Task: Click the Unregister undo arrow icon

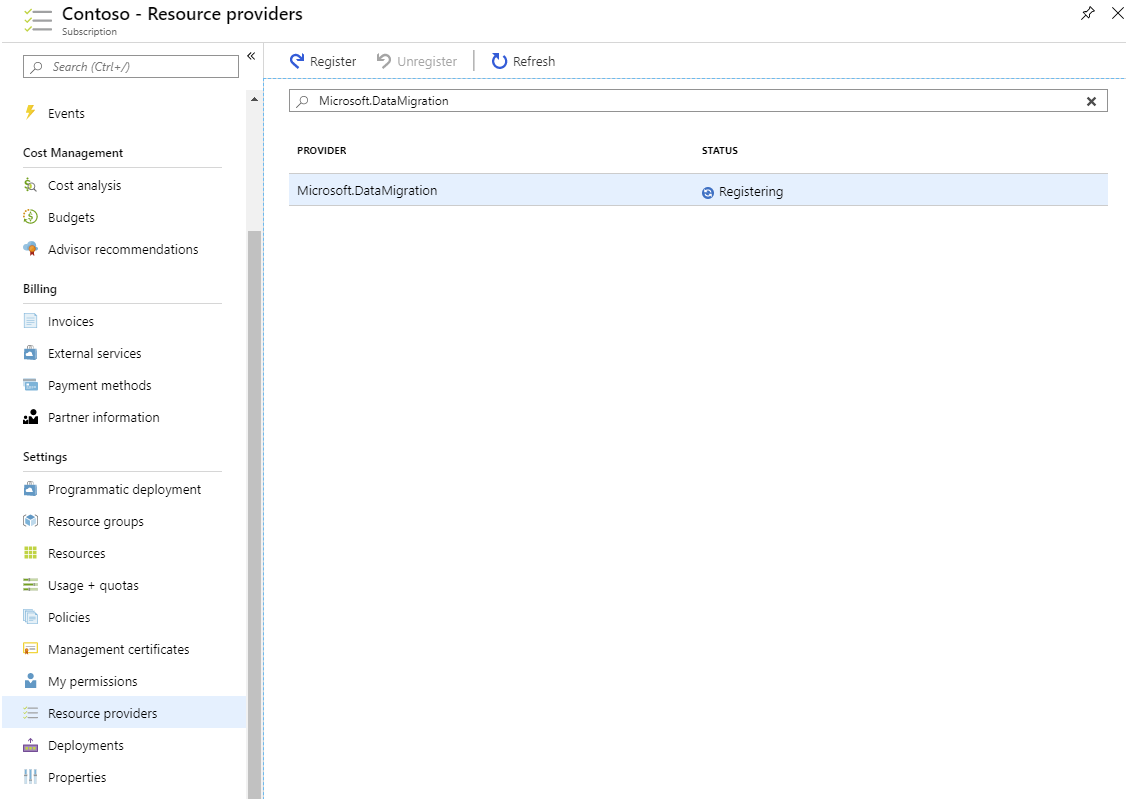Action: click(384, 61)
